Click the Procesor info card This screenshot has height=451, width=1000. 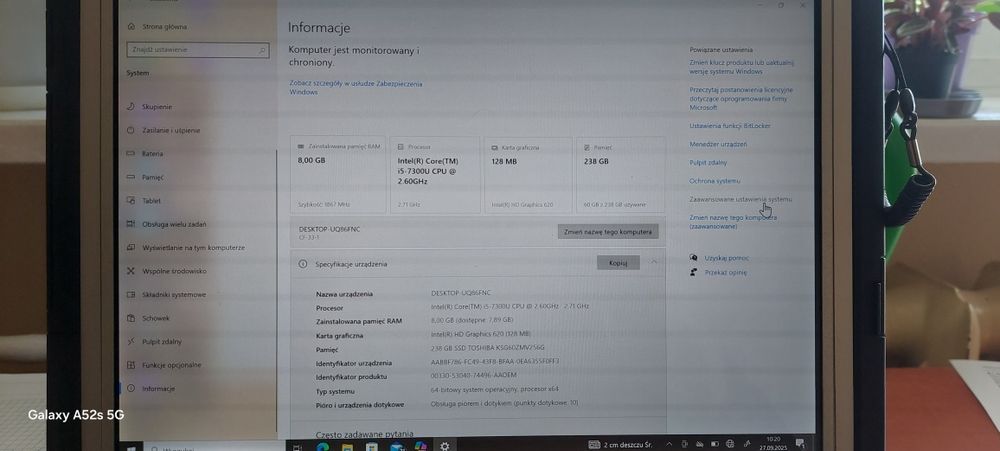(435, 174)
